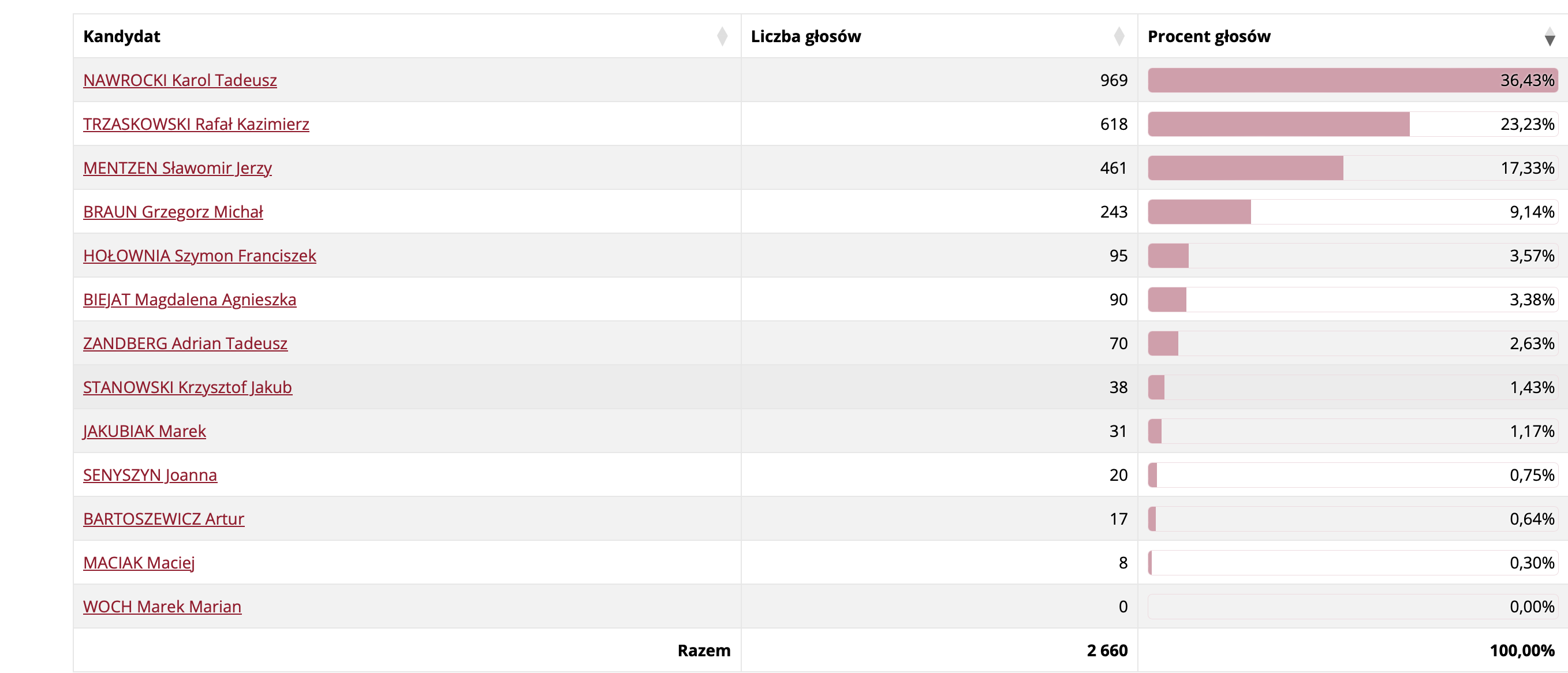Click the Kandydat column header text
1568x673 pixels.
coord(122,36)
